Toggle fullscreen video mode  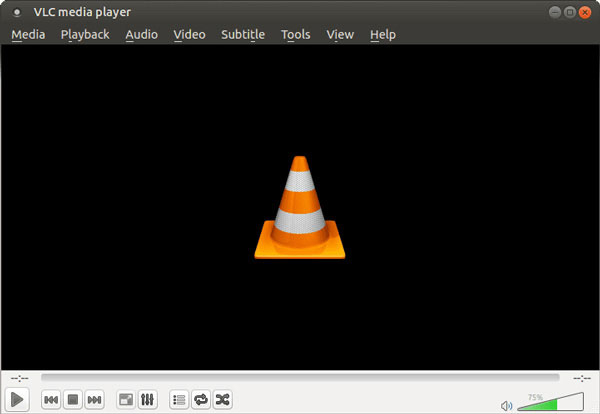pos(126,400)
